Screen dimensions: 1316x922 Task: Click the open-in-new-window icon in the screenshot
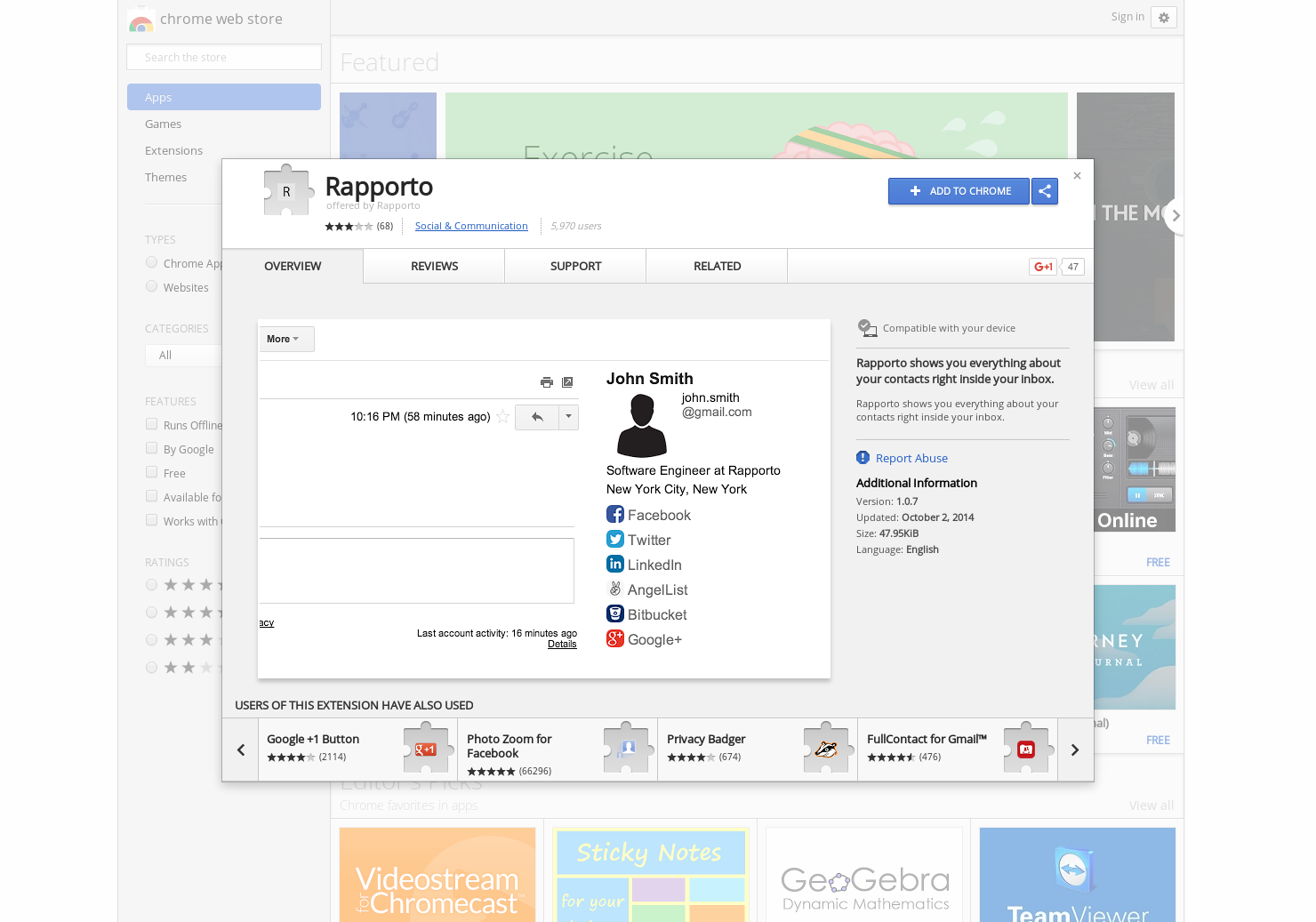[x=567, y=382]
